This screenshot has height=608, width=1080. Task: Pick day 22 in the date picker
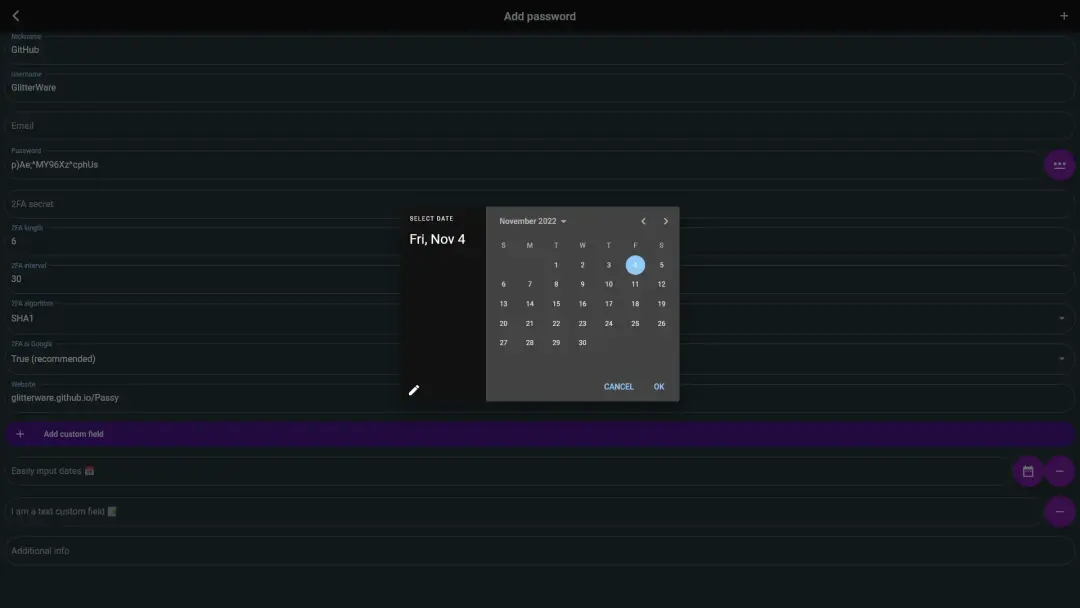556,324
